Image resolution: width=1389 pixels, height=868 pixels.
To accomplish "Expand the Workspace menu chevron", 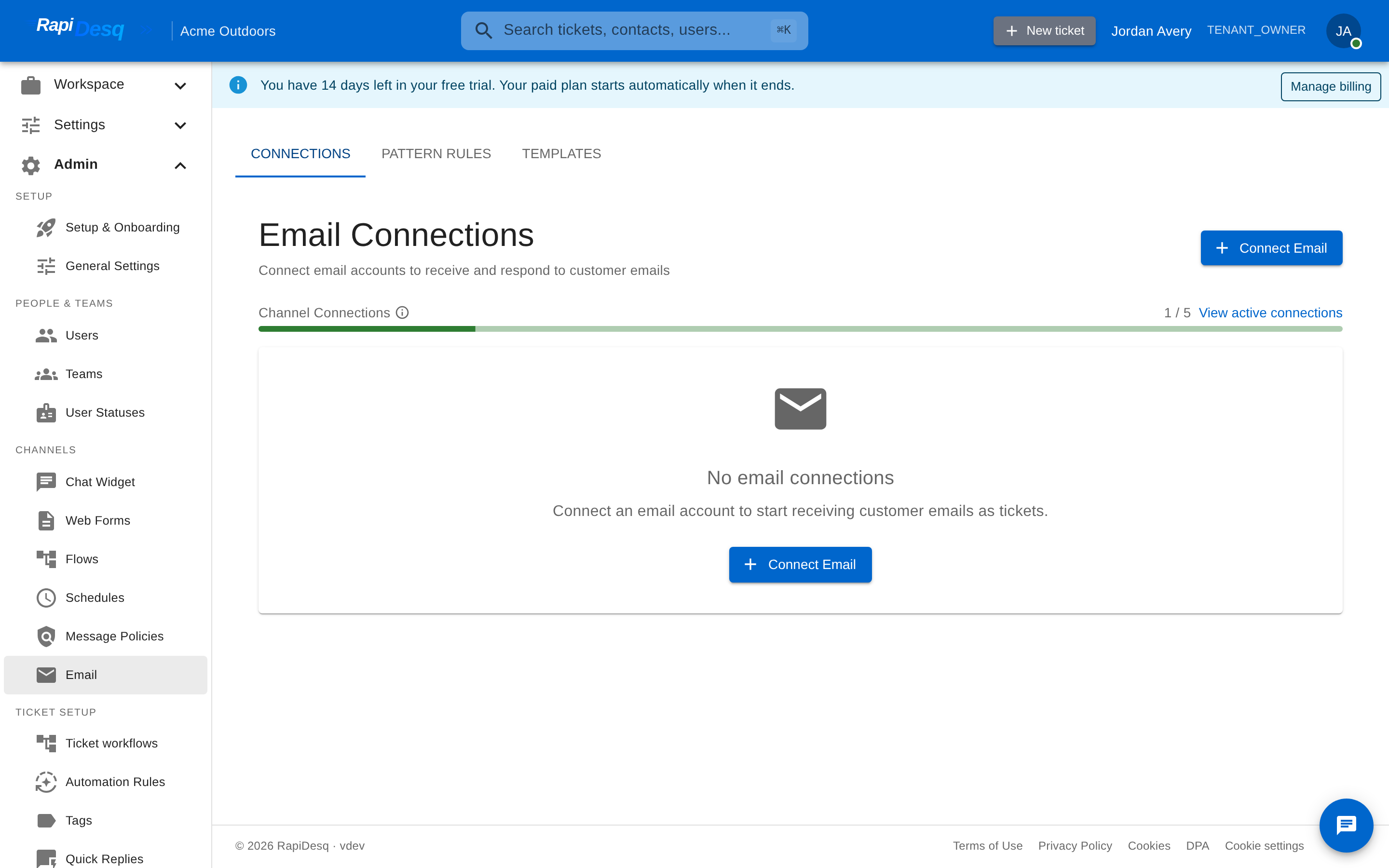I will pyautogui.click(x=180, y=86).
